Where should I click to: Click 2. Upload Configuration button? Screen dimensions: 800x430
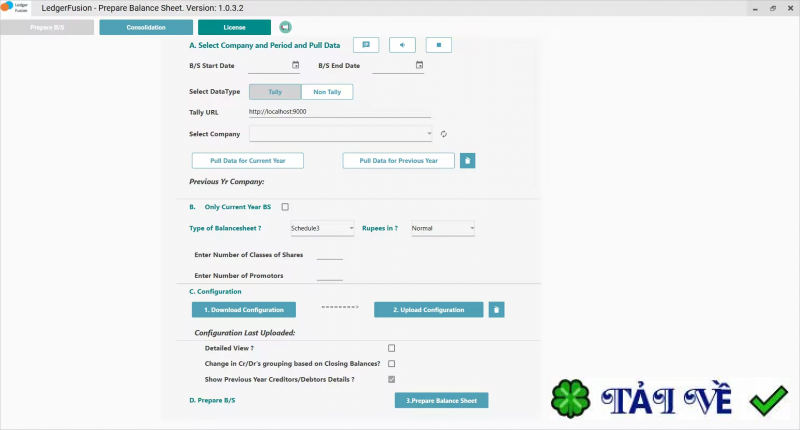point(429,310)
